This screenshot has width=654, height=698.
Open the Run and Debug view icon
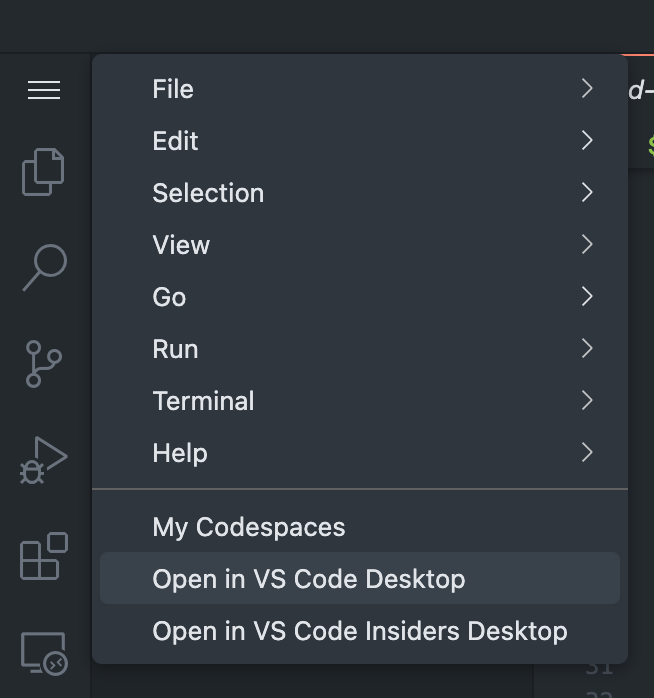pos(44,460)
